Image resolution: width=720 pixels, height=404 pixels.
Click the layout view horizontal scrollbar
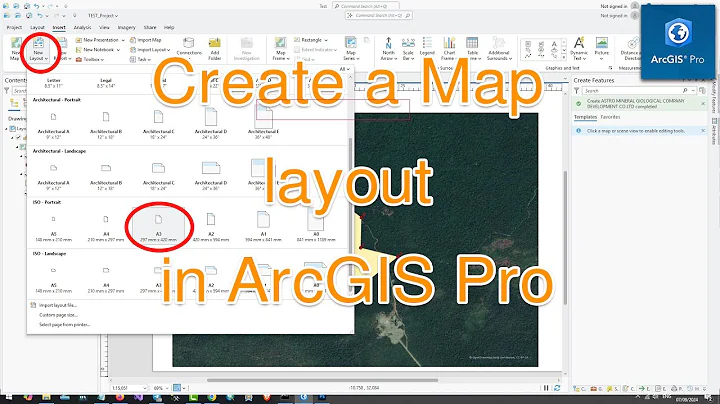[x=322, y=380]
